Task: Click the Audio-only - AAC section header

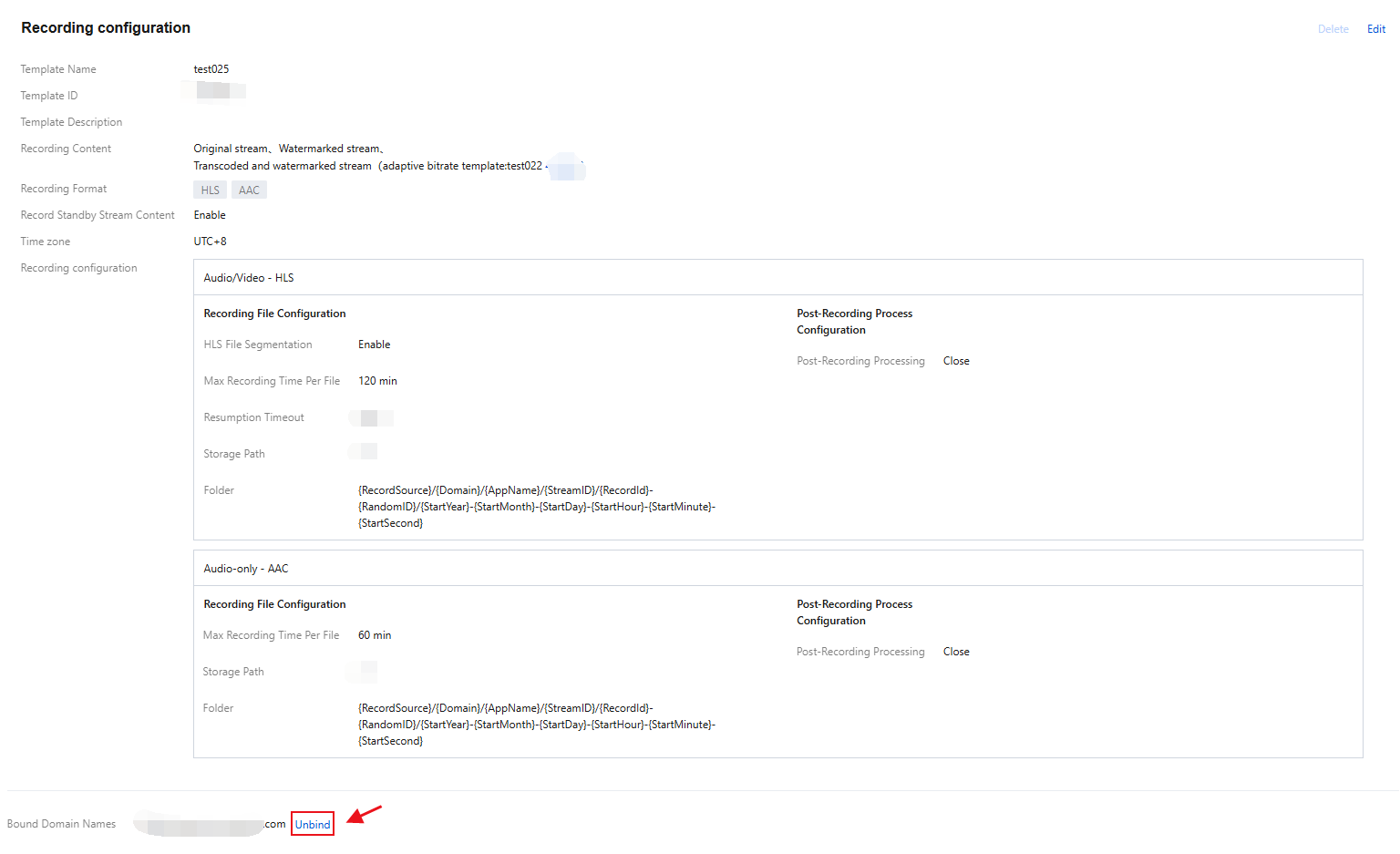Action: [x=246, y=569]
